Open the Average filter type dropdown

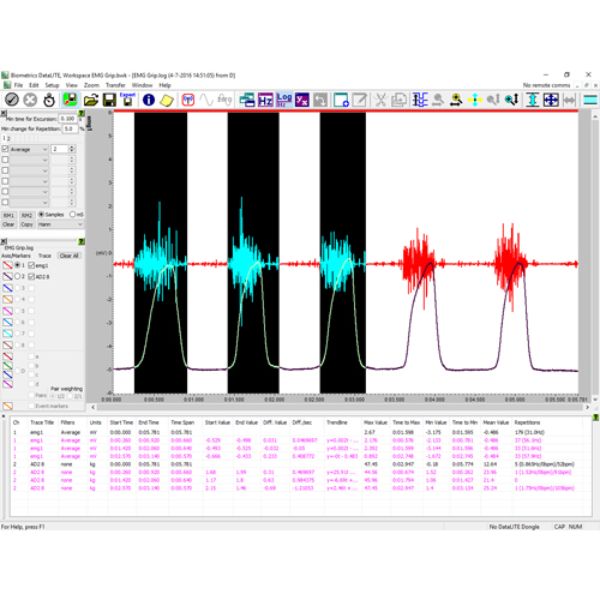tap(29, 149)
